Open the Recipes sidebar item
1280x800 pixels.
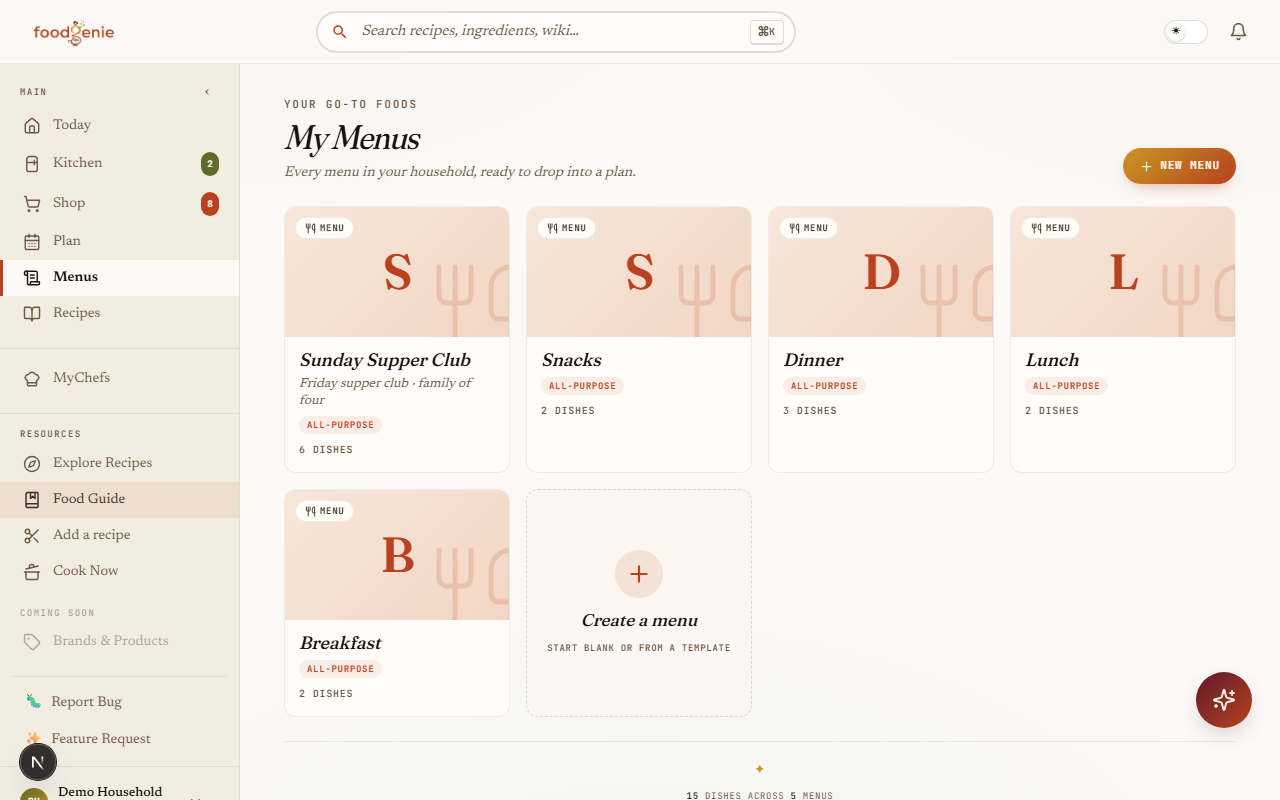[x=120, y=313]
